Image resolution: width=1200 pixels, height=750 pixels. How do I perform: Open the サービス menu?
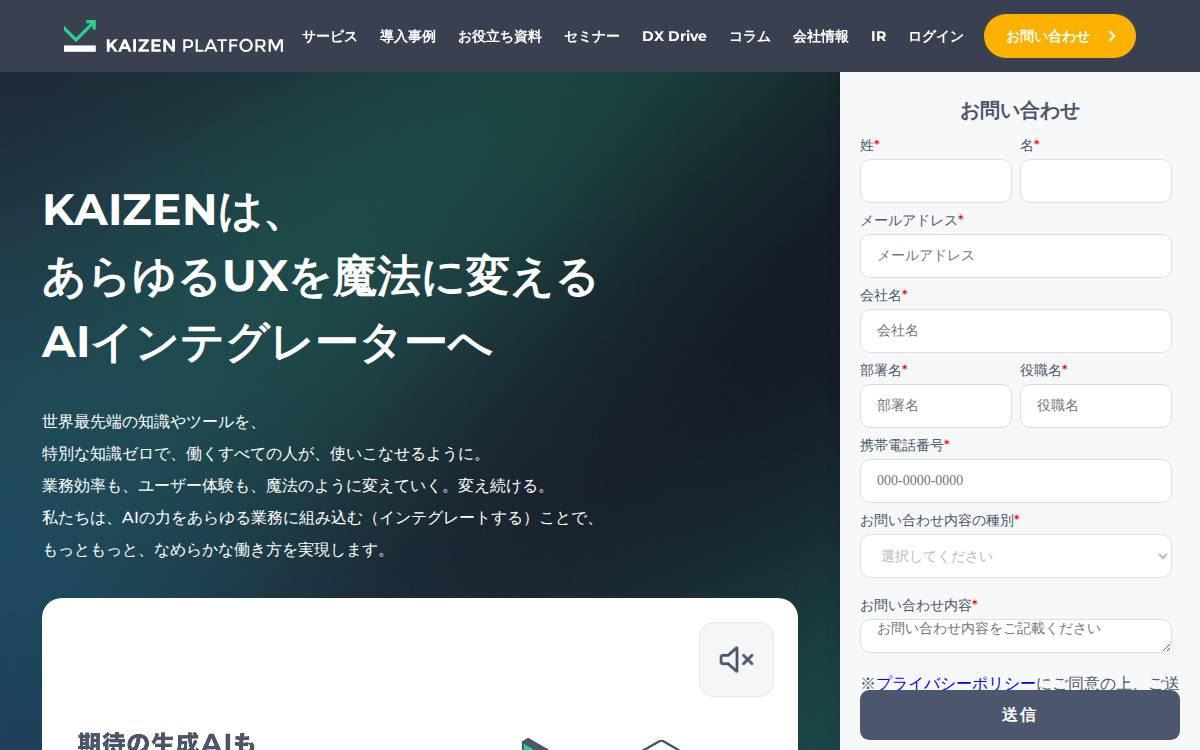point(329,36)
